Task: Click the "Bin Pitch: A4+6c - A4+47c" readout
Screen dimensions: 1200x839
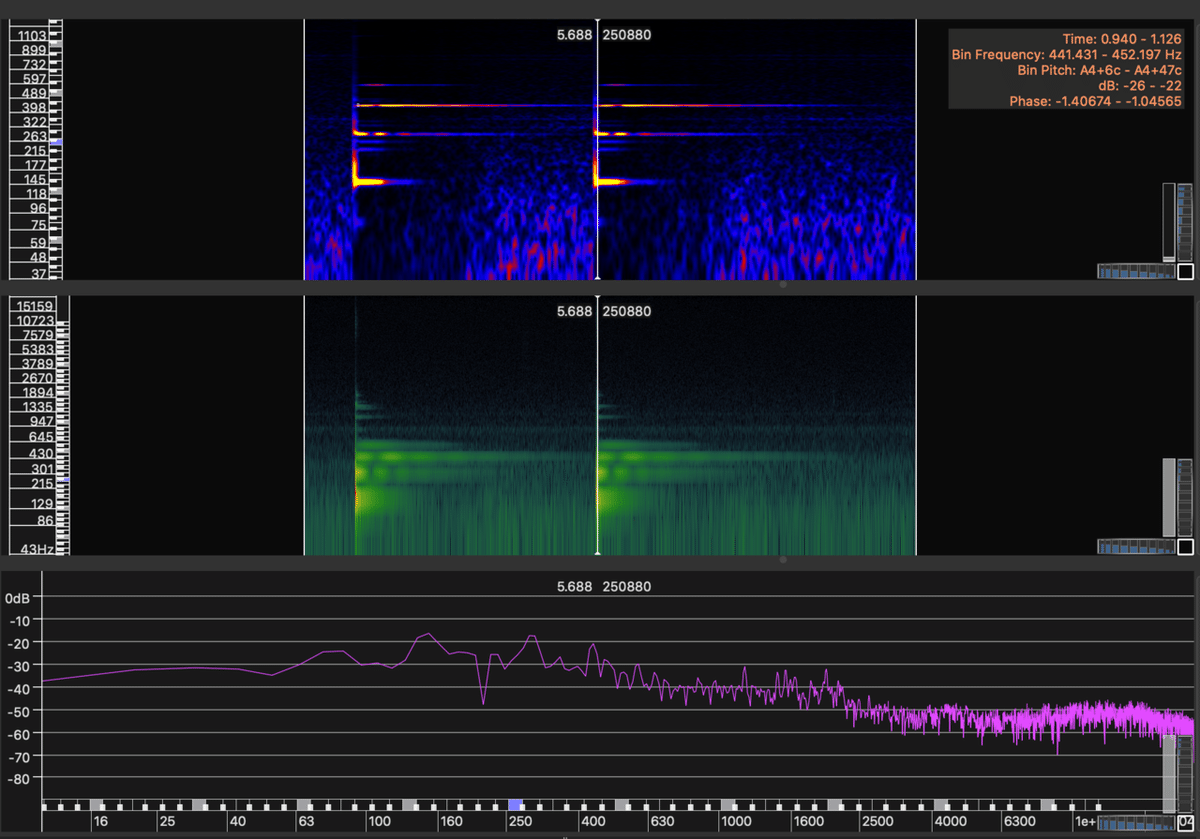Action: pos(1100,70)
